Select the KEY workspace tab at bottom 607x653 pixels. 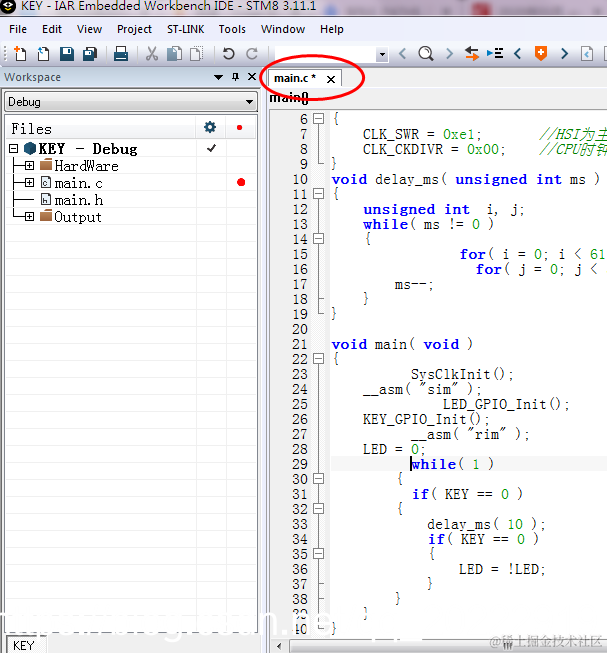pos(24,645)
